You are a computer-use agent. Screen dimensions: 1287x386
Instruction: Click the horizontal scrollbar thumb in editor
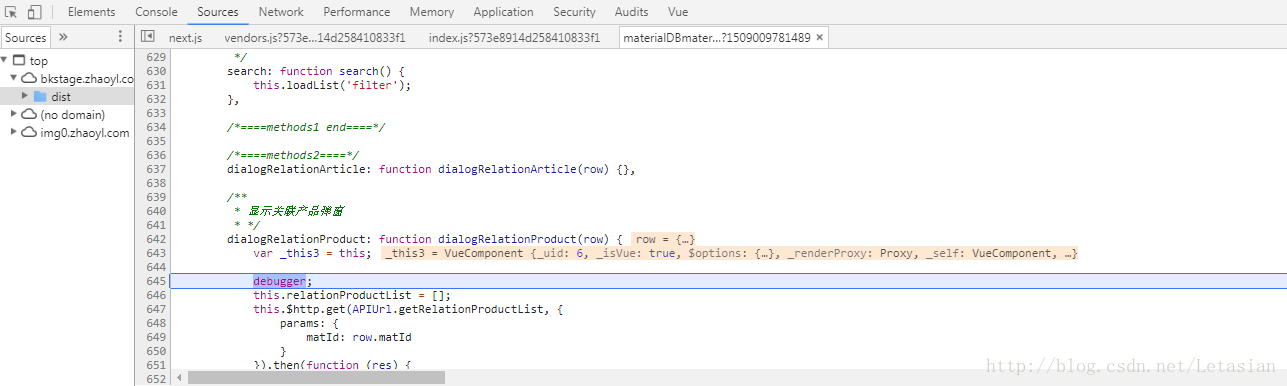(x=316, y=378)
